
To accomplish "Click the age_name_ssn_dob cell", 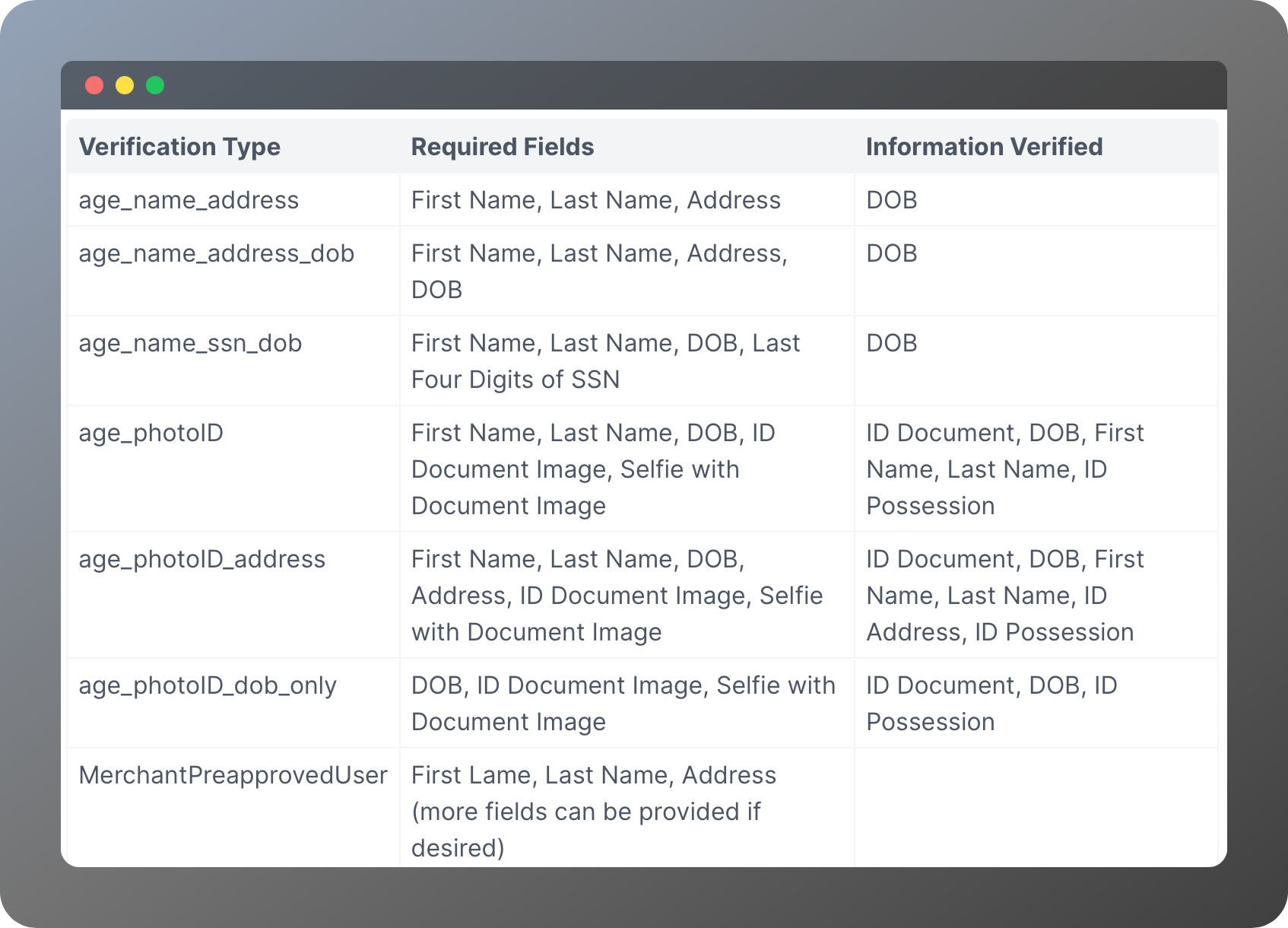I will pyautogui.click(x=233, y=361).
